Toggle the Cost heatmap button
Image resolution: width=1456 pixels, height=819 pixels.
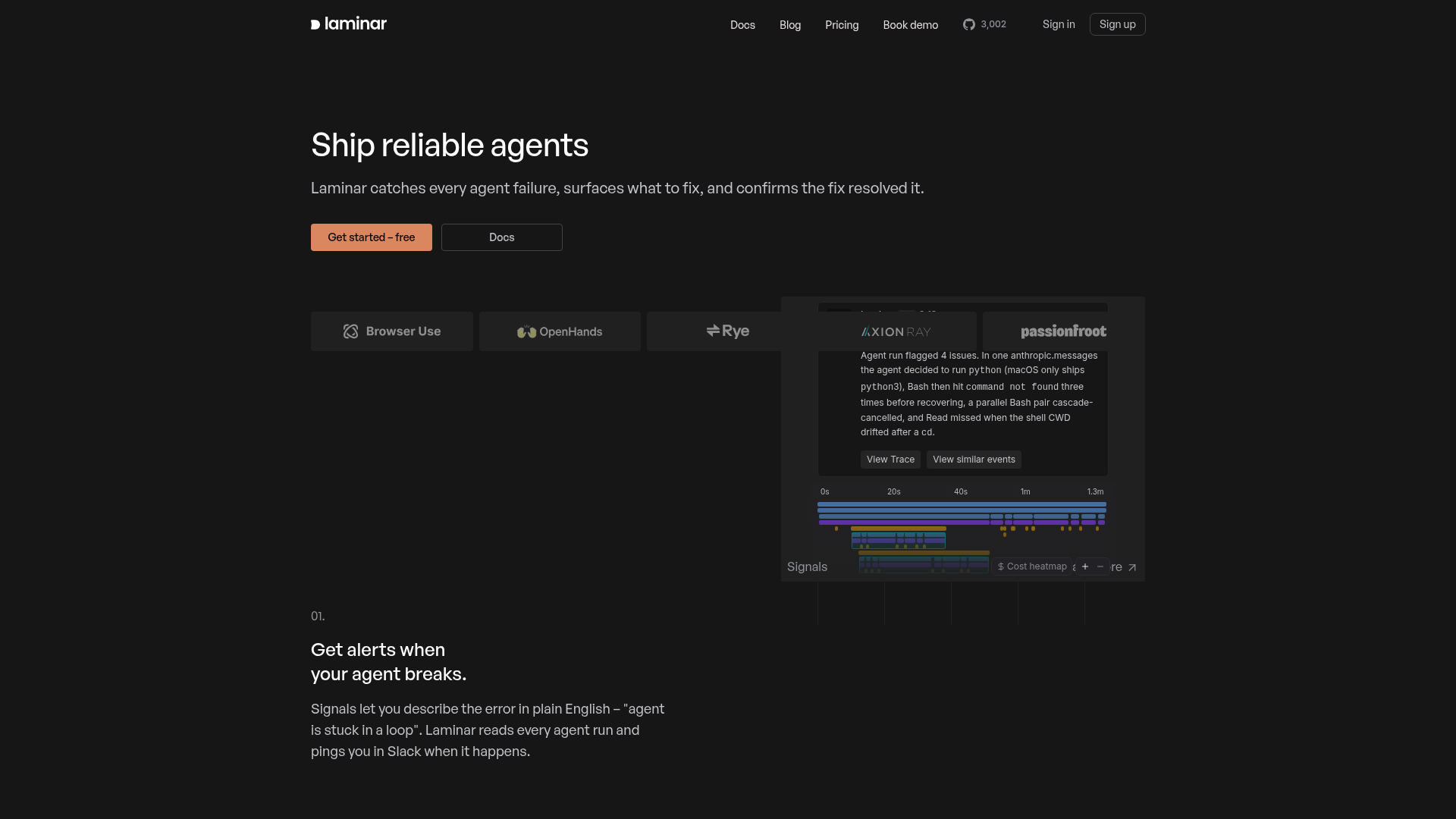point(1032,566)
